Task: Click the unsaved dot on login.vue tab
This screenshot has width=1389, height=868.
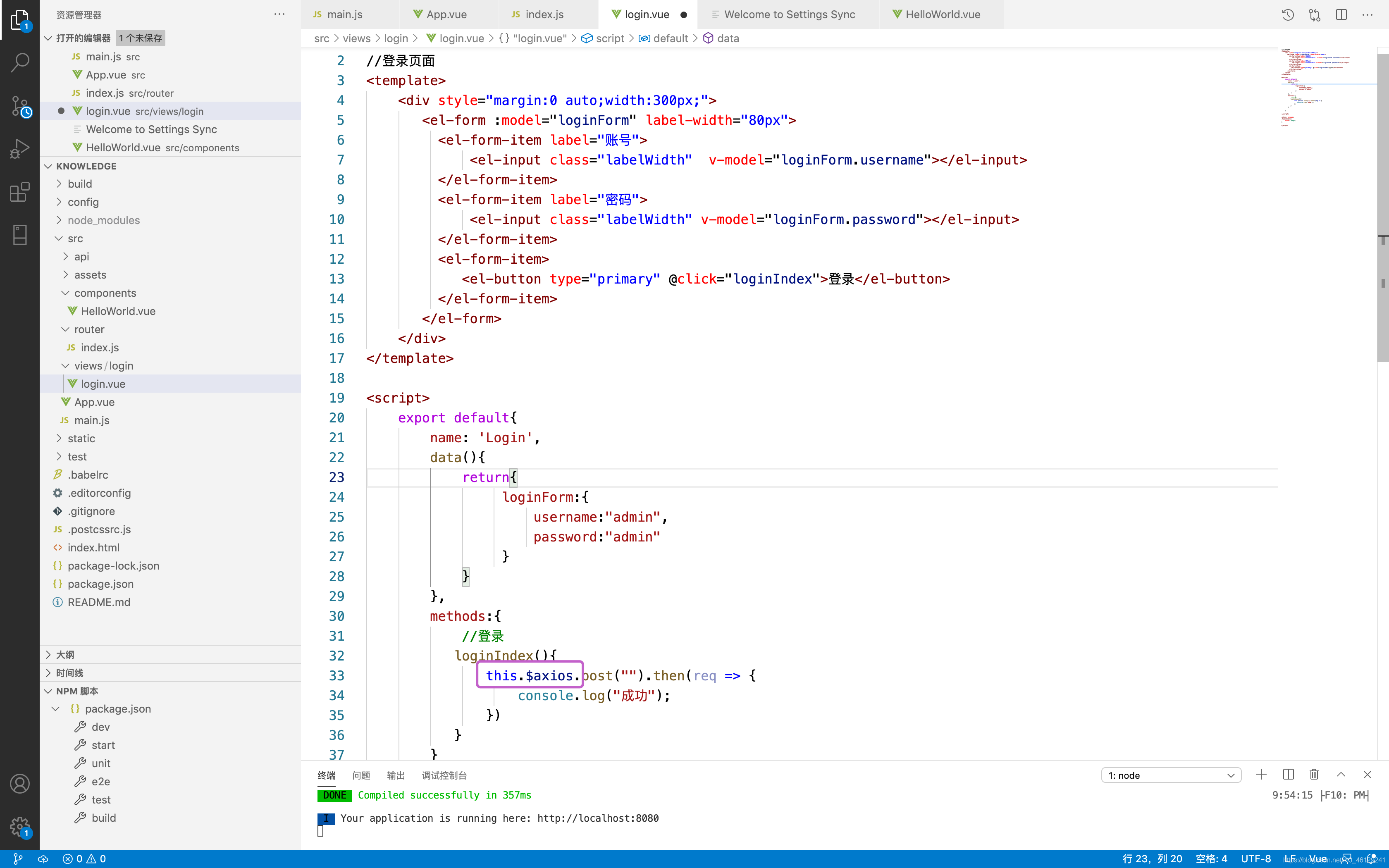Action: 684,14
